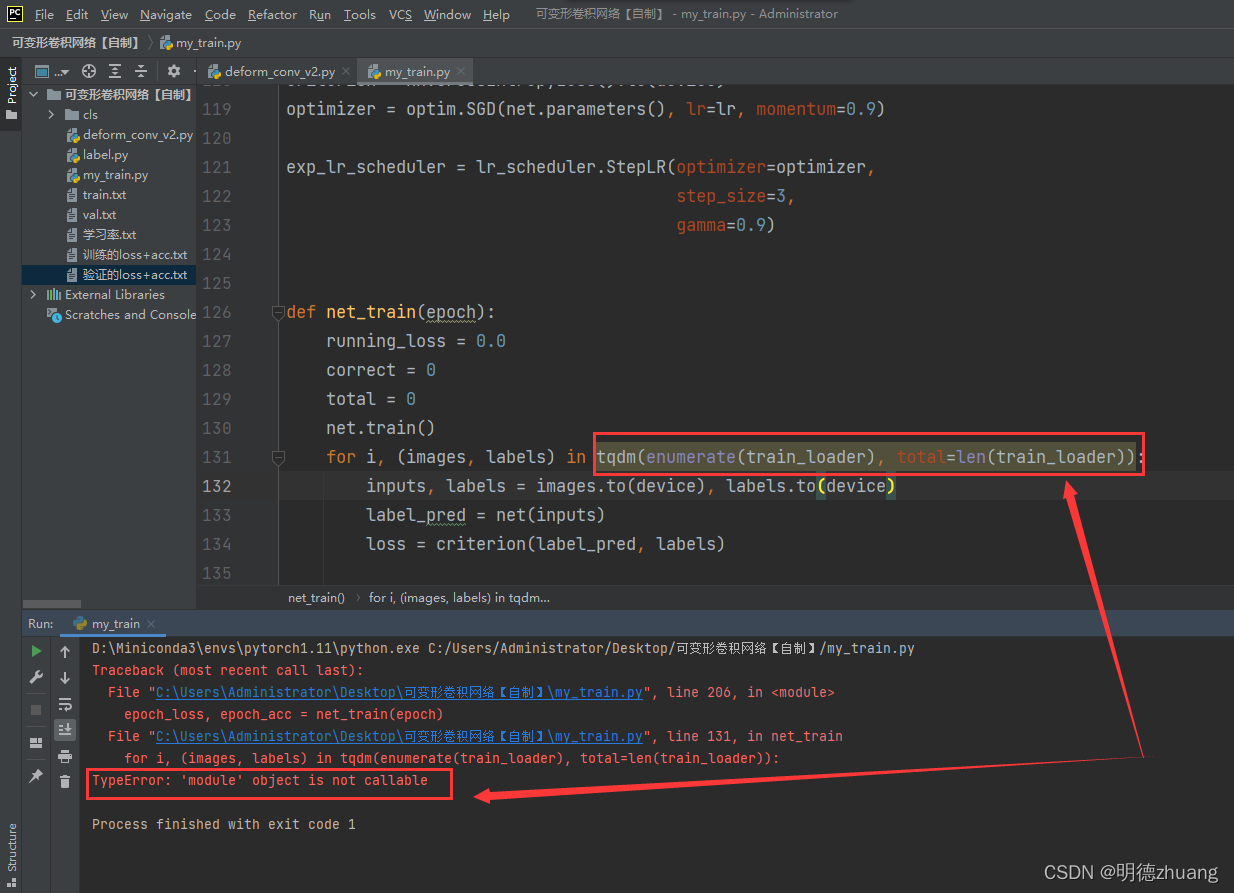Collapse all in Project tree
This screenshot has height=893, width=1234.
(x=141, y=71)
